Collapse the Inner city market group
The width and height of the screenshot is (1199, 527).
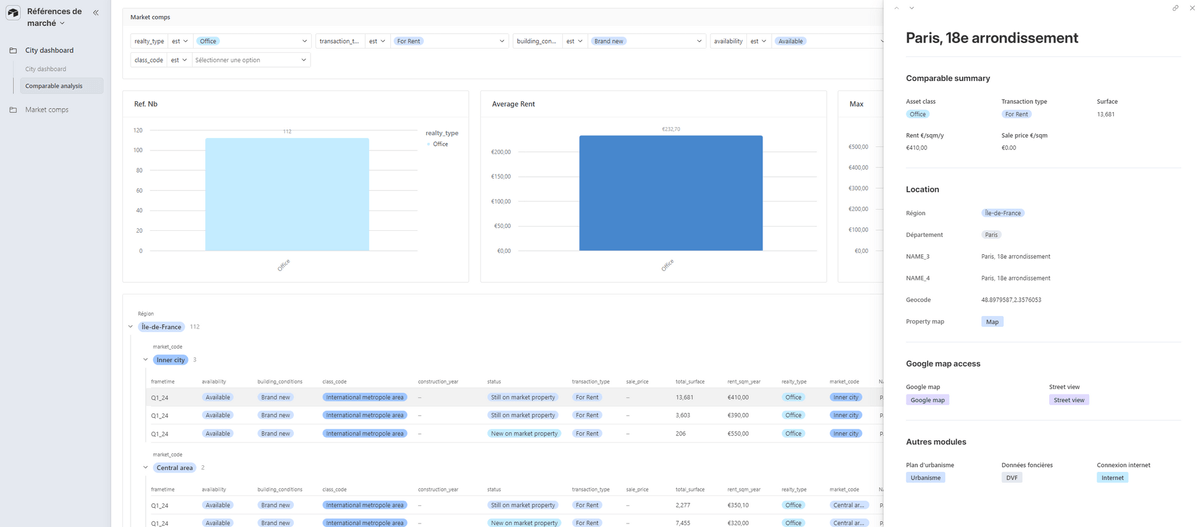(145, 360)
